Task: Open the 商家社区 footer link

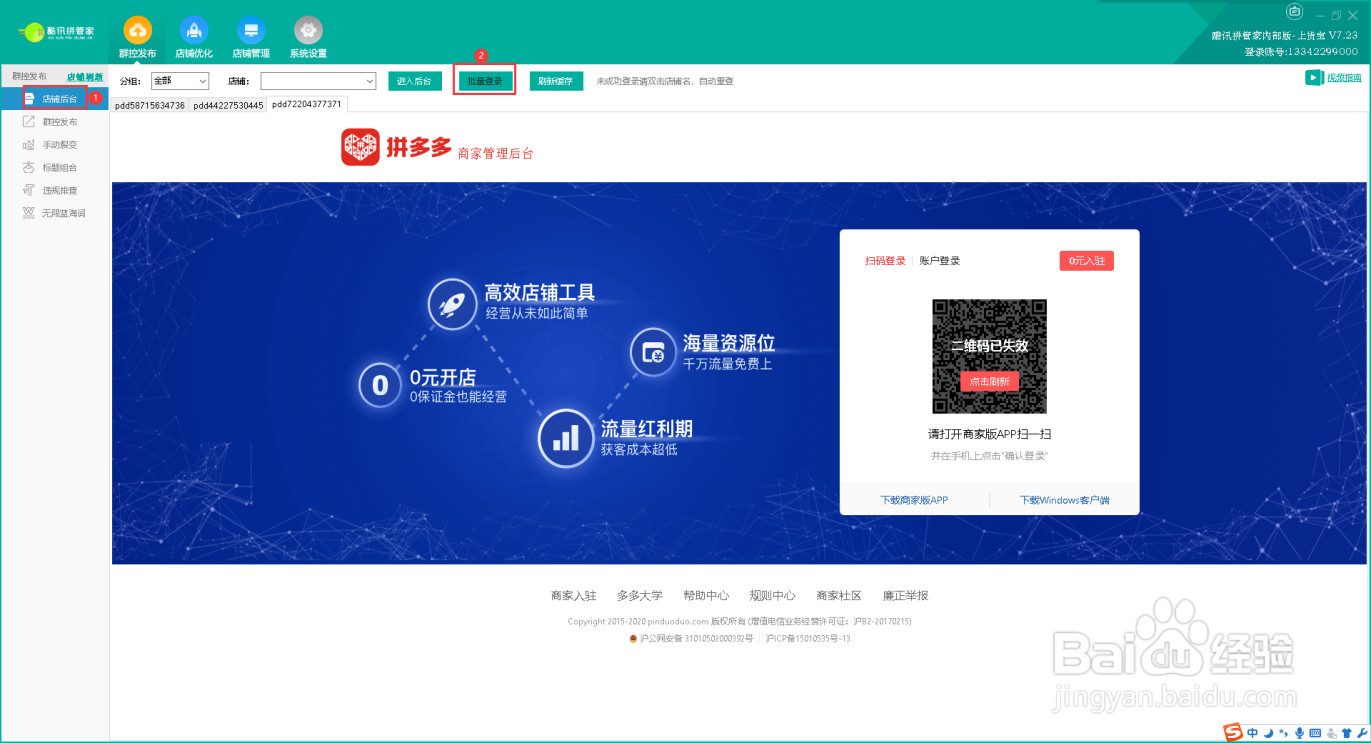Action: coord(839,596)
